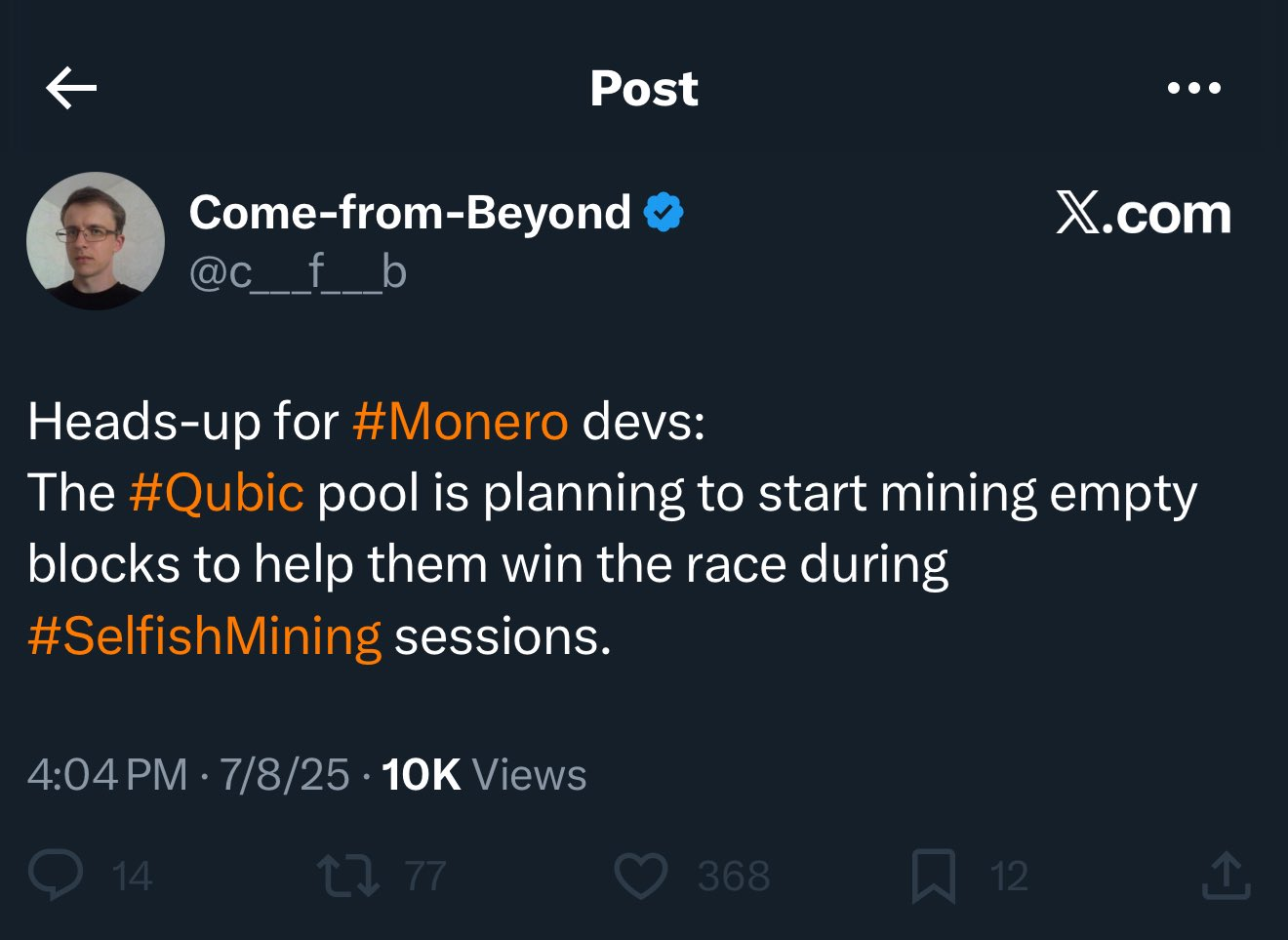Screen dimensions: 1288x940
Task: Open the three-dot more options menu
Action: (x=1194, y=88)
